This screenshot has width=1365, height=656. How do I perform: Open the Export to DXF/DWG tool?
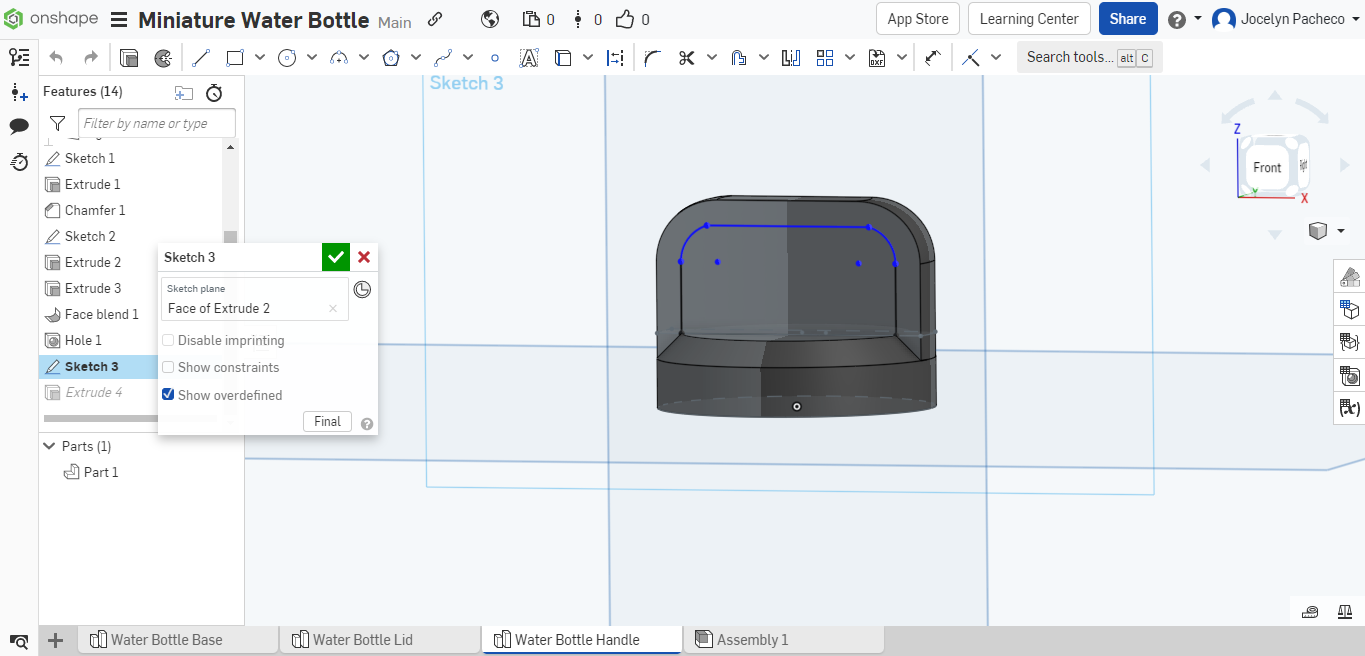click(x=877, y=57)
